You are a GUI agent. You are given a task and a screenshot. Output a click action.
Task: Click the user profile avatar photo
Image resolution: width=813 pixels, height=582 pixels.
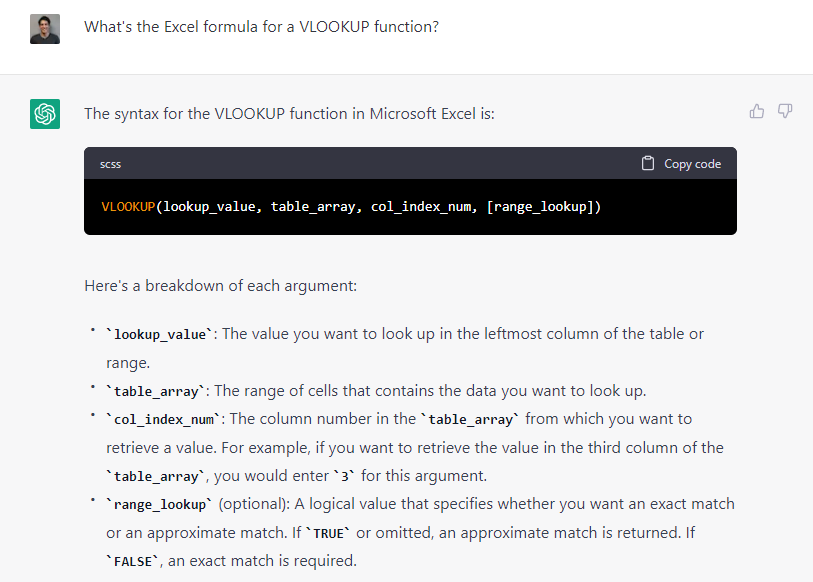[x=45, y=28]
